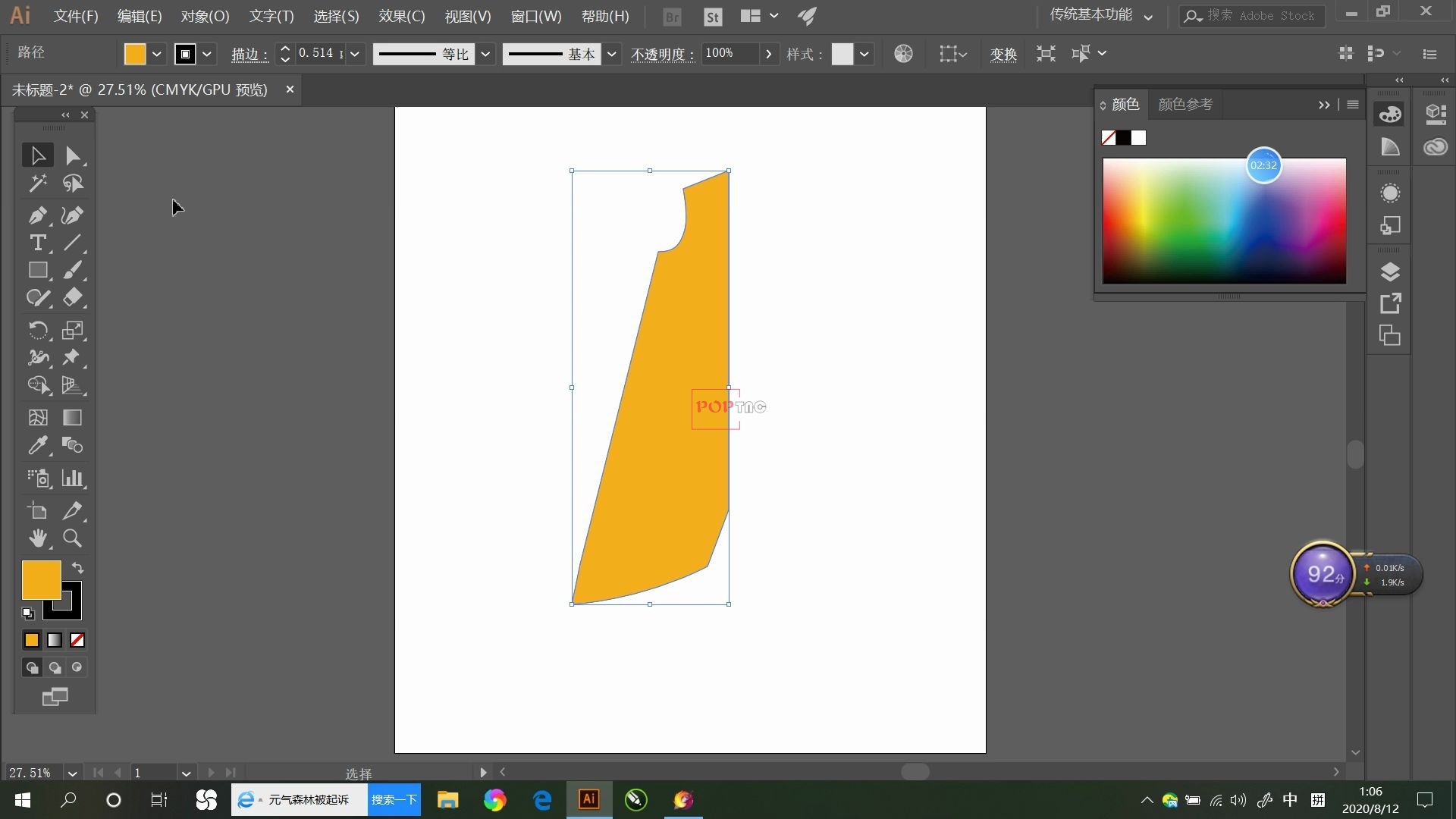The image size is (1456, 819).
Task: Select the Pen tool
Action: 36,215
